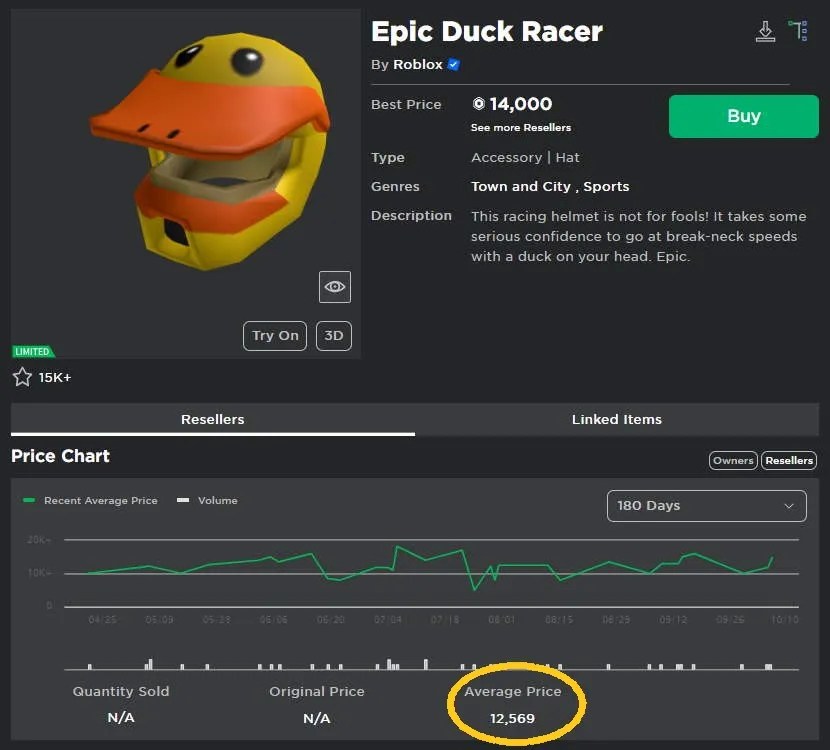This screenshot has width=830, height=750.
Task: Open the 180 Days dropdown
Action: click(707, 505)
